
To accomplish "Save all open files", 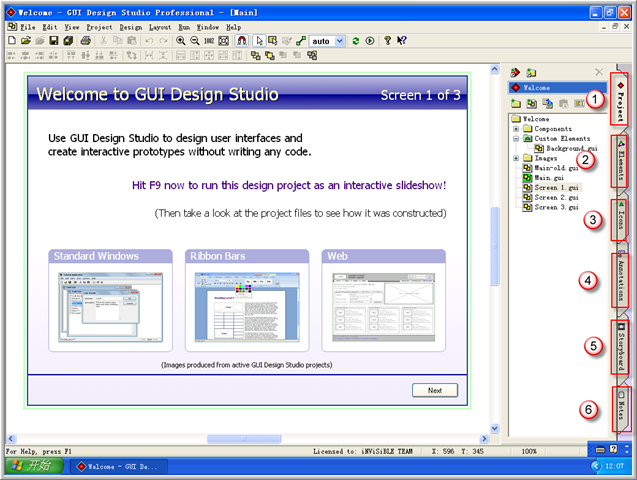I will pyautogui.click(x=68, y=41).
